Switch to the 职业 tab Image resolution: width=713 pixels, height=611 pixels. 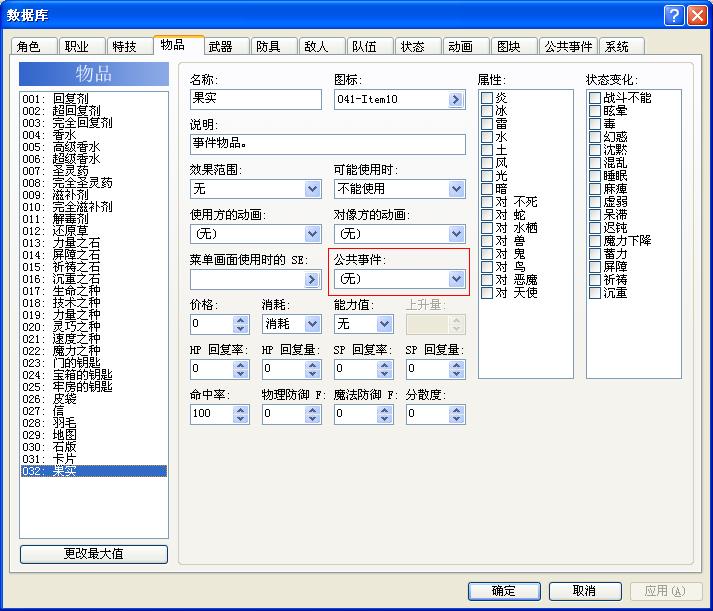click(82, 46)
